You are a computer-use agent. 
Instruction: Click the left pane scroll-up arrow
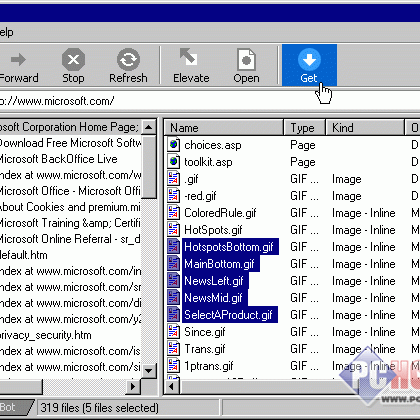(x=149, y=127)
